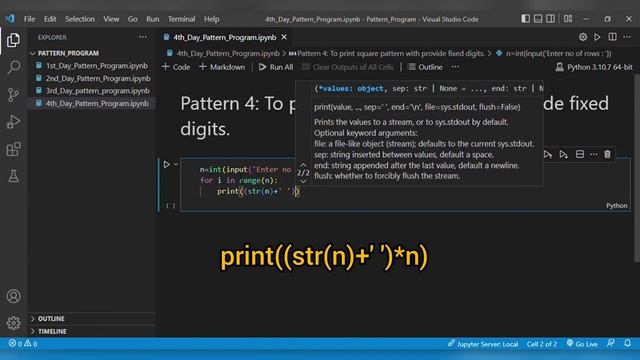Click the Jupyter Server: Local status item
Image resolution: width=640 pixels, height=360 pixels.
483,344
